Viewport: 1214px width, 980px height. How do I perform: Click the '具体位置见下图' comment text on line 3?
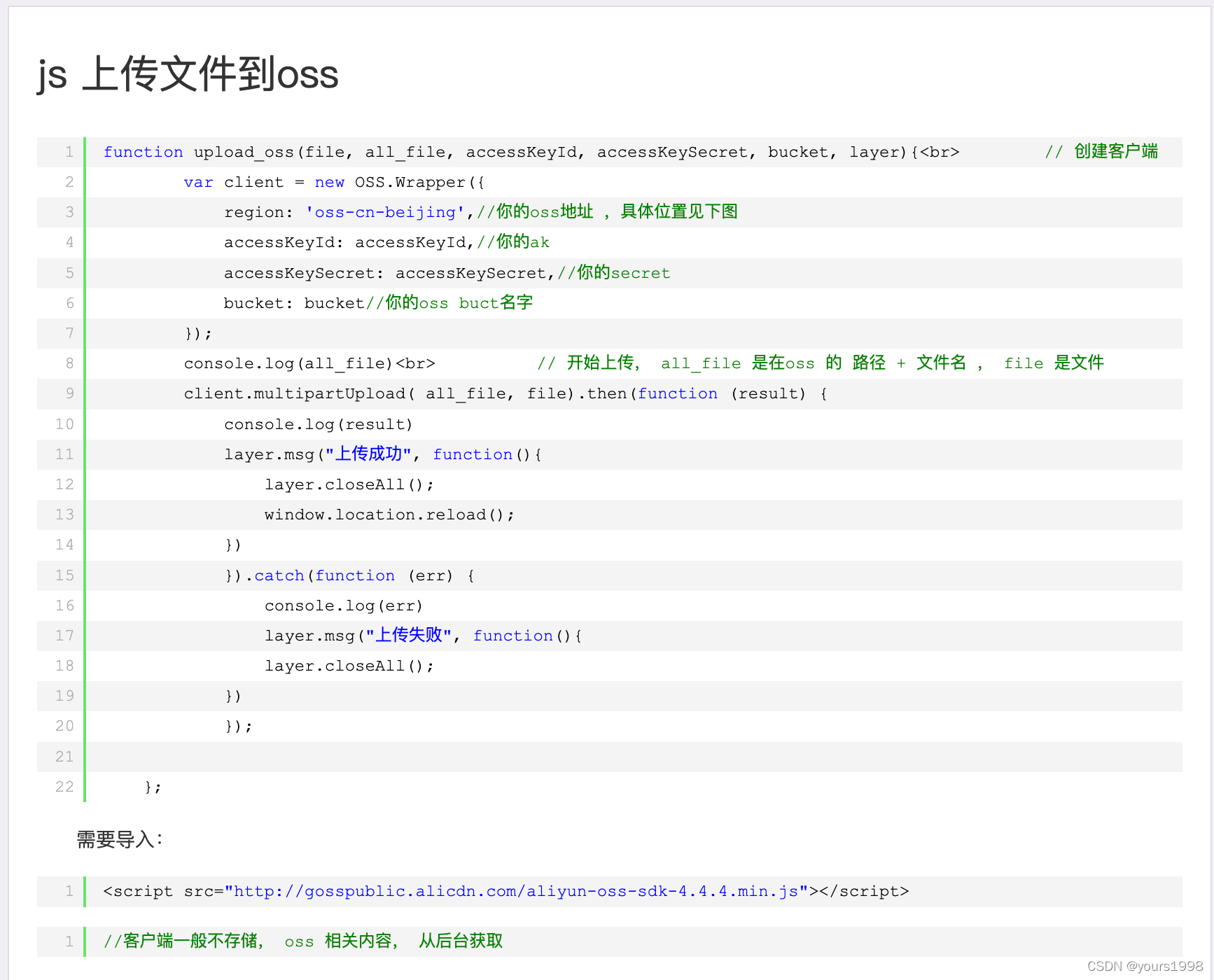679,212
